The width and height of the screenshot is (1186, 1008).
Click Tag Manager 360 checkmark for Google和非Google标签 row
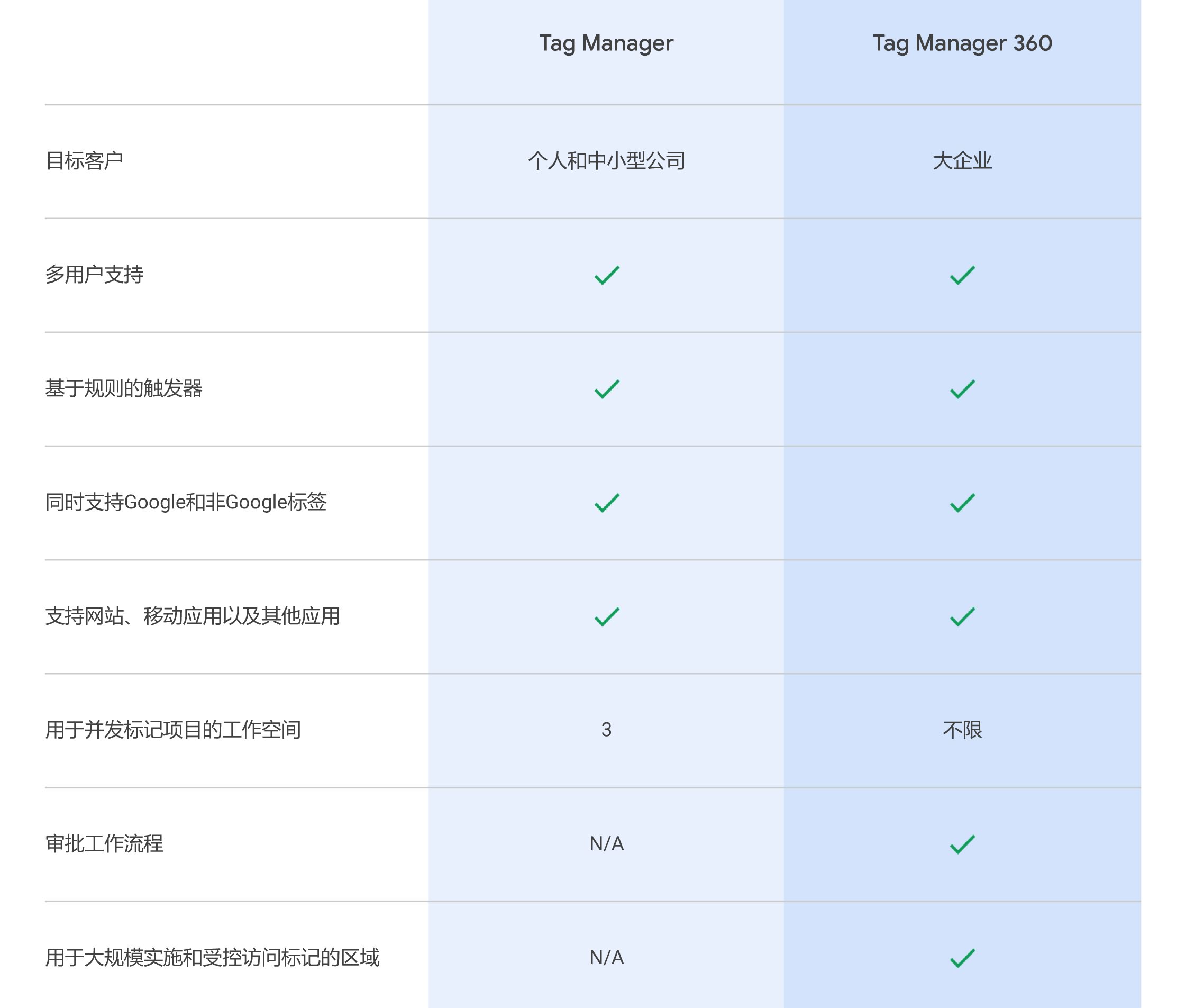[962, 502]
